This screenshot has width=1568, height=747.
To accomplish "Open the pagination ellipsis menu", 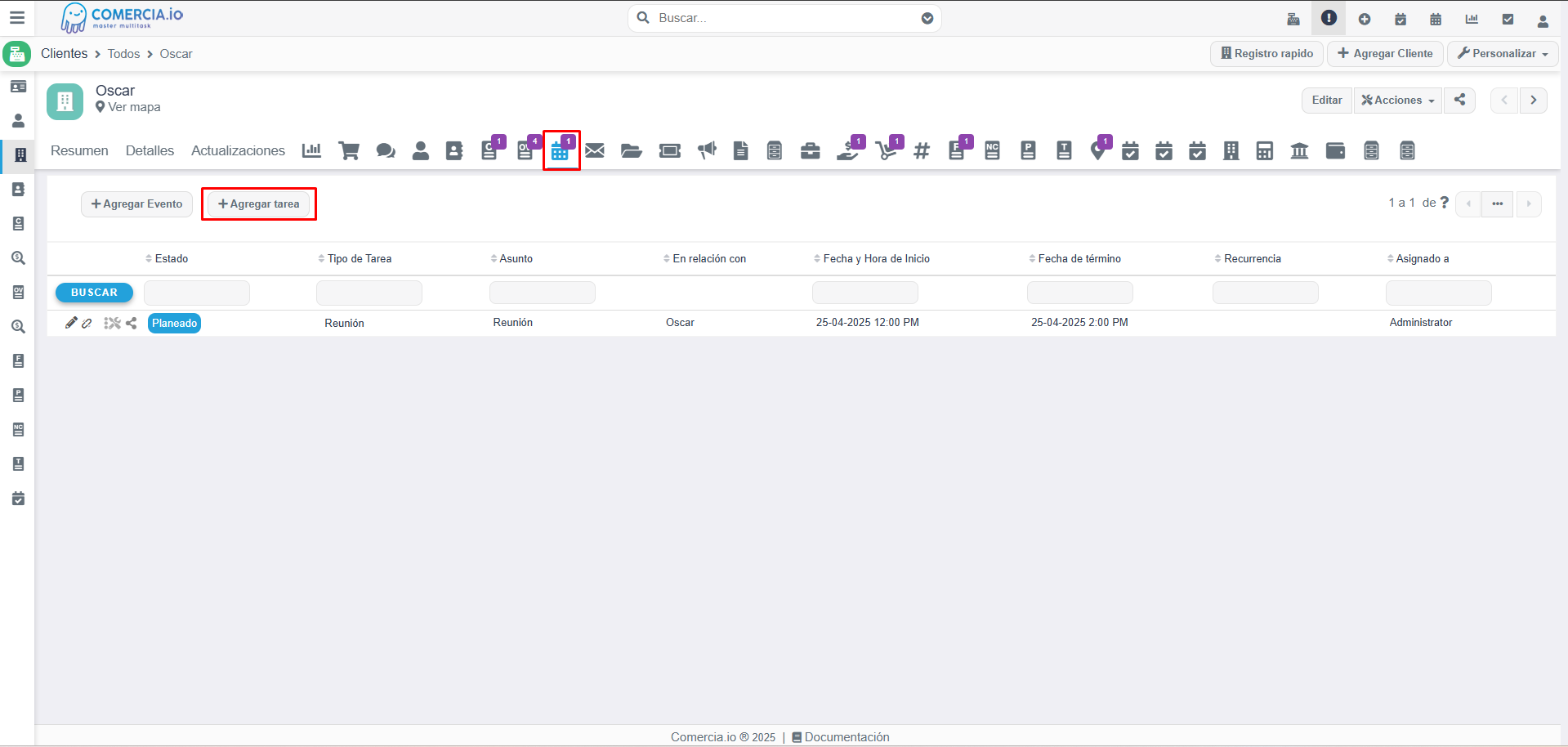I will pos(1497,204).
